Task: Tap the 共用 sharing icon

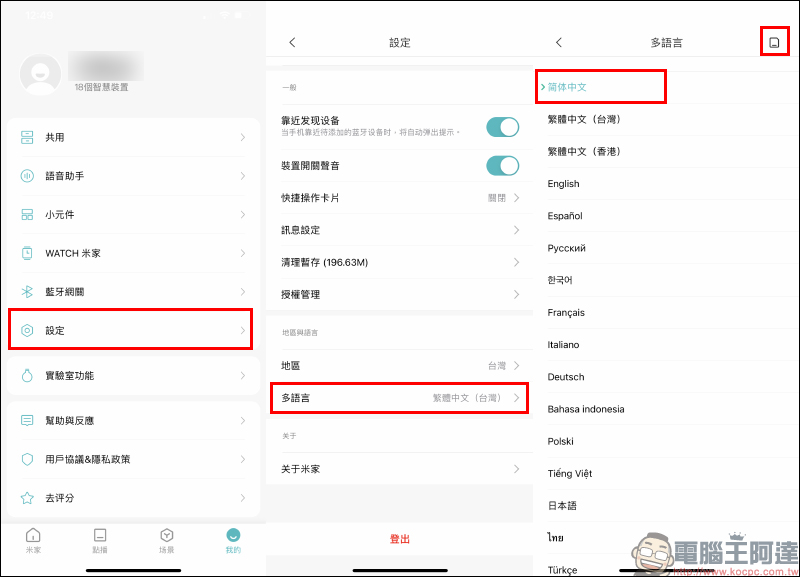Action: click(27, 137)
